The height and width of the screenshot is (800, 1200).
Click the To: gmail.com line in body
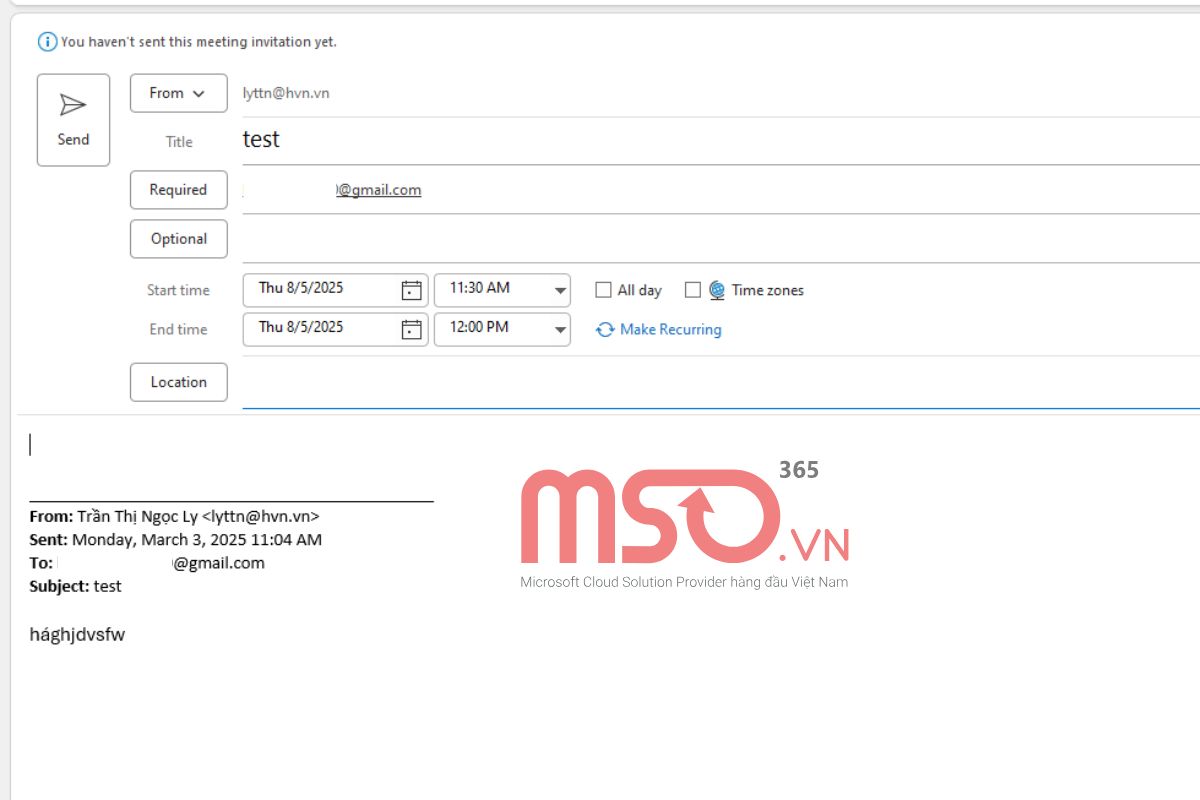pyautogui.click(x=147, y=563)
